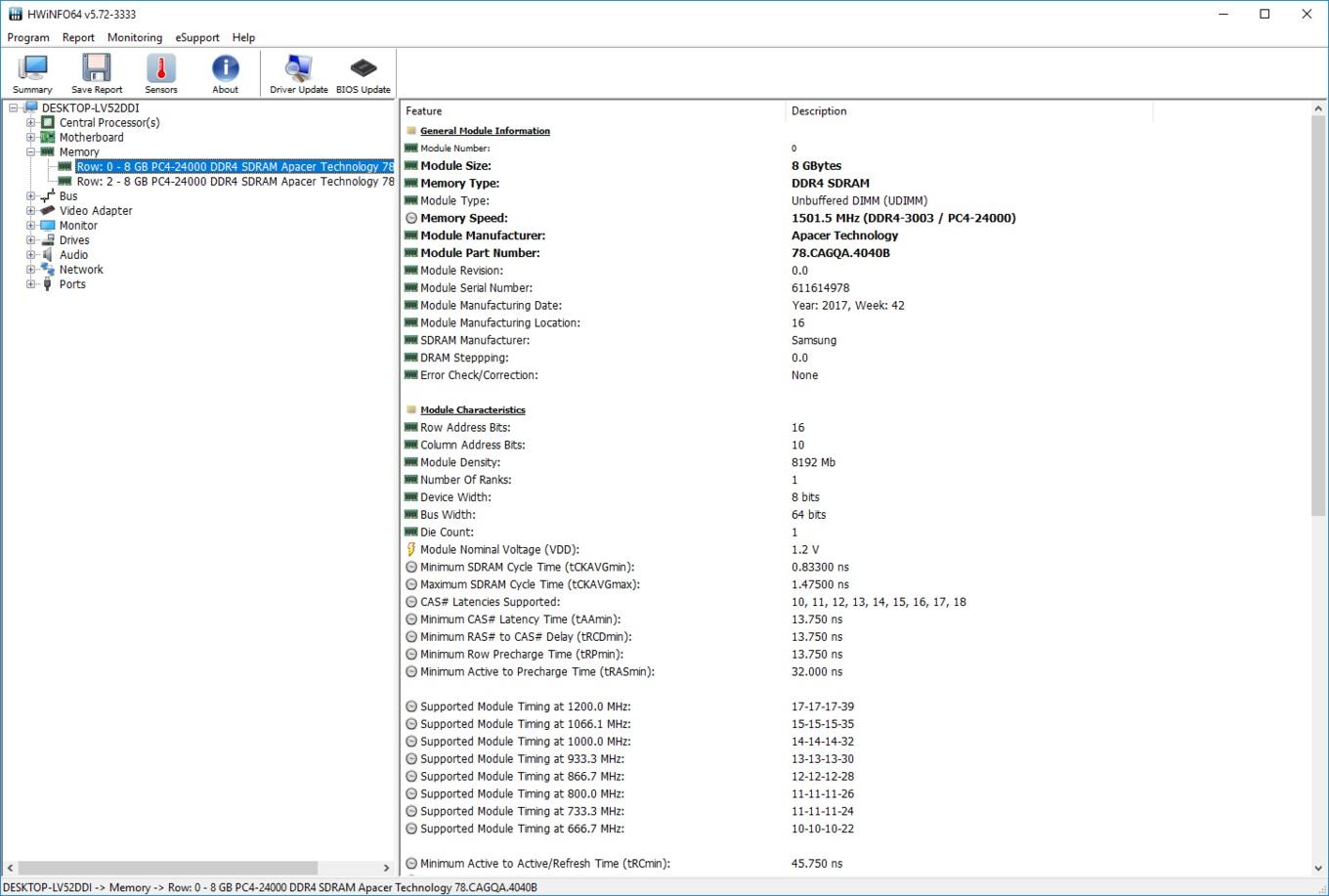Expand the Motherboard tree node
The width and height of the screenshot is (1329, 896).
pos(31,138)
